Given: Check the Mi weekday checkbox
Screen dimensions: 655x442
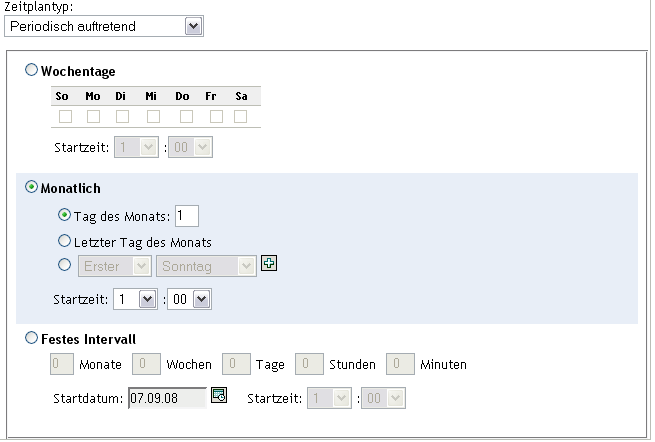Looking at the screenshot, I should coord(153,117).
